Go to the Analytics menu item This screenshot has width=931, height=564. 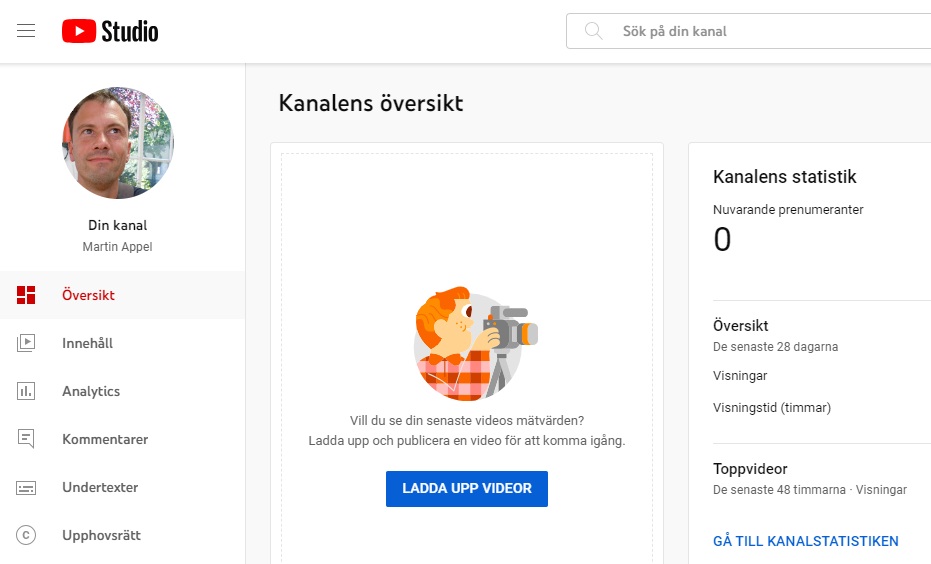pyautogui.click(x=91, y=391)
